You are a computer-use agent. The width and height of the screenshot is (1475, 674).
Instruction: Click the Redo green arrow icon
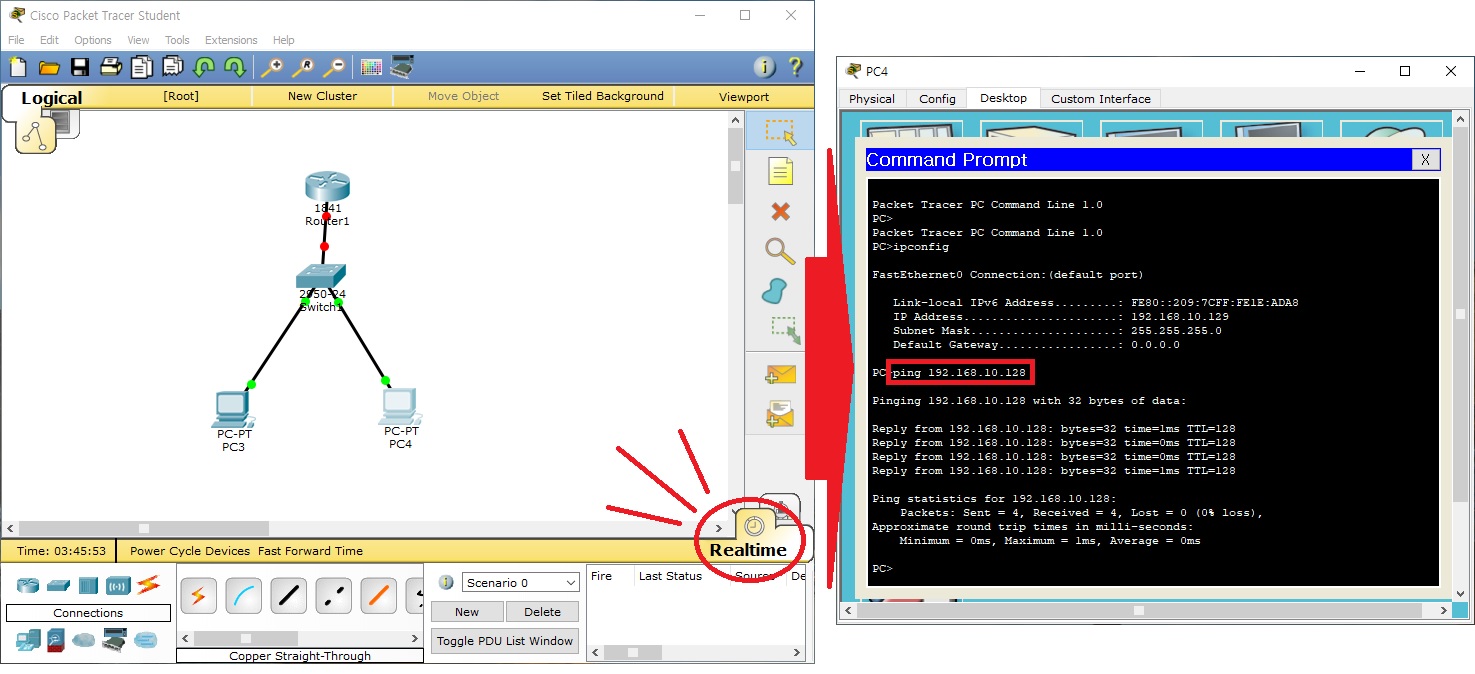pyautogui.click(x=235, y=67)
